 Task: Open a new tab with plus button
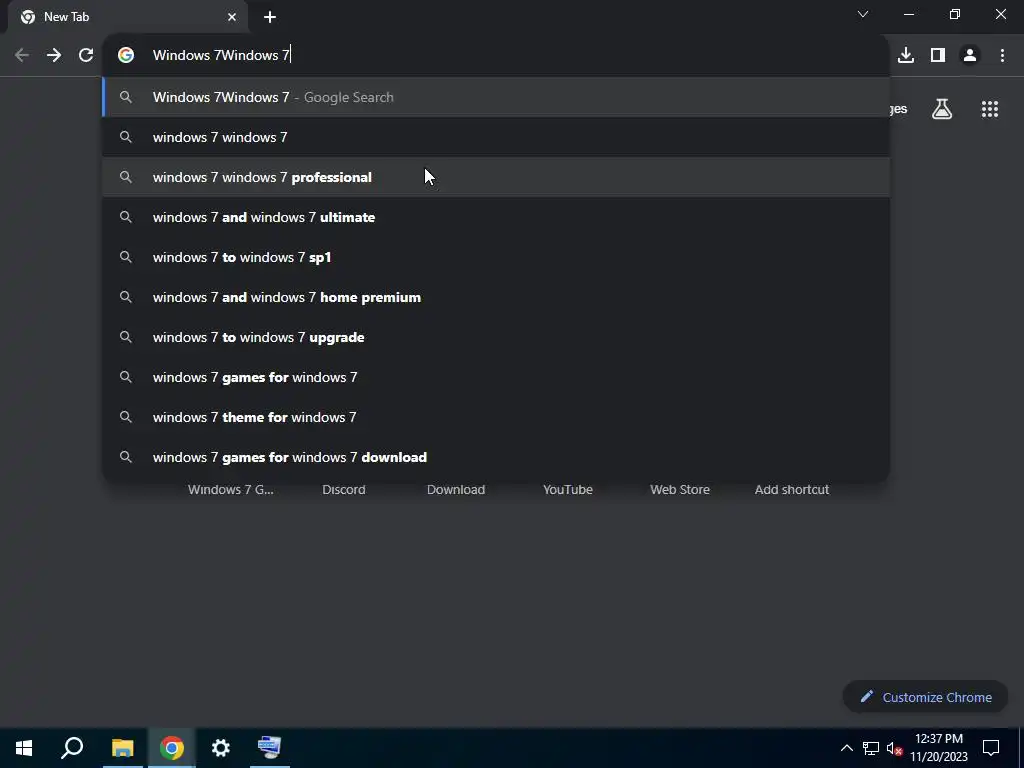tap(270, 17)
